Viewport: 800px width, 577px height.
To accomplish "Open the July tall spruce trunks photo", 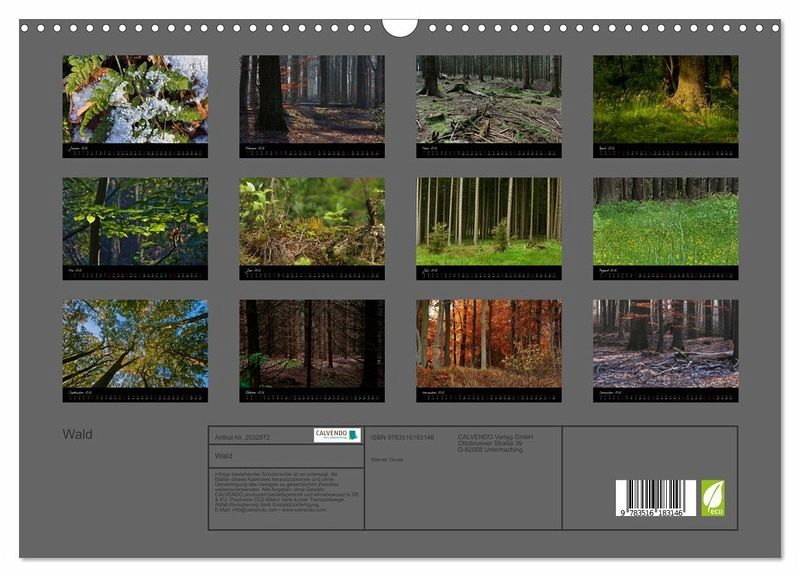I will point(488,222).
